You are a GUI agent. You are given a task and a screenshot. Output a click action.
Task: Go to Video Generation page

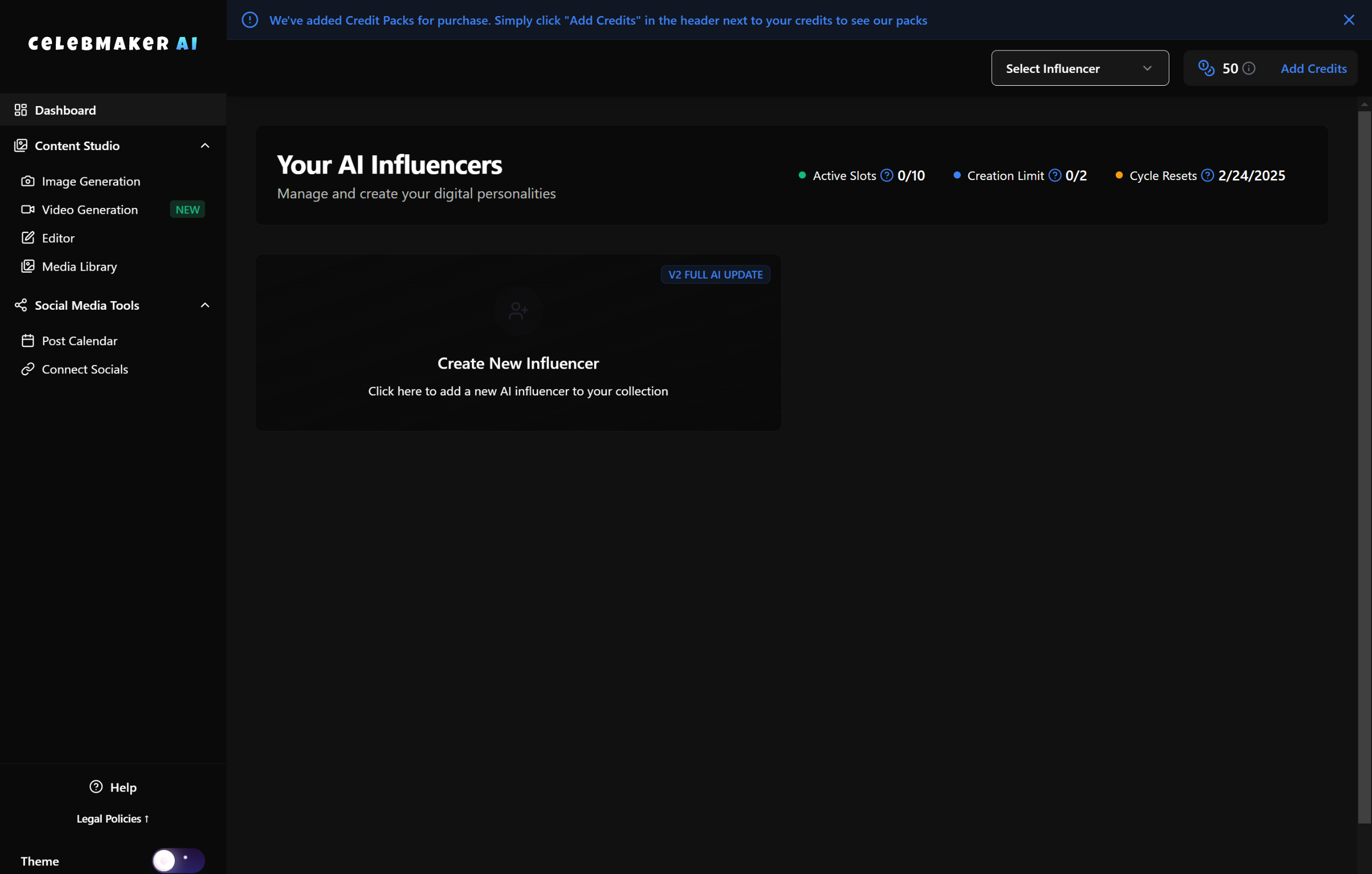(x=90, y=210)
